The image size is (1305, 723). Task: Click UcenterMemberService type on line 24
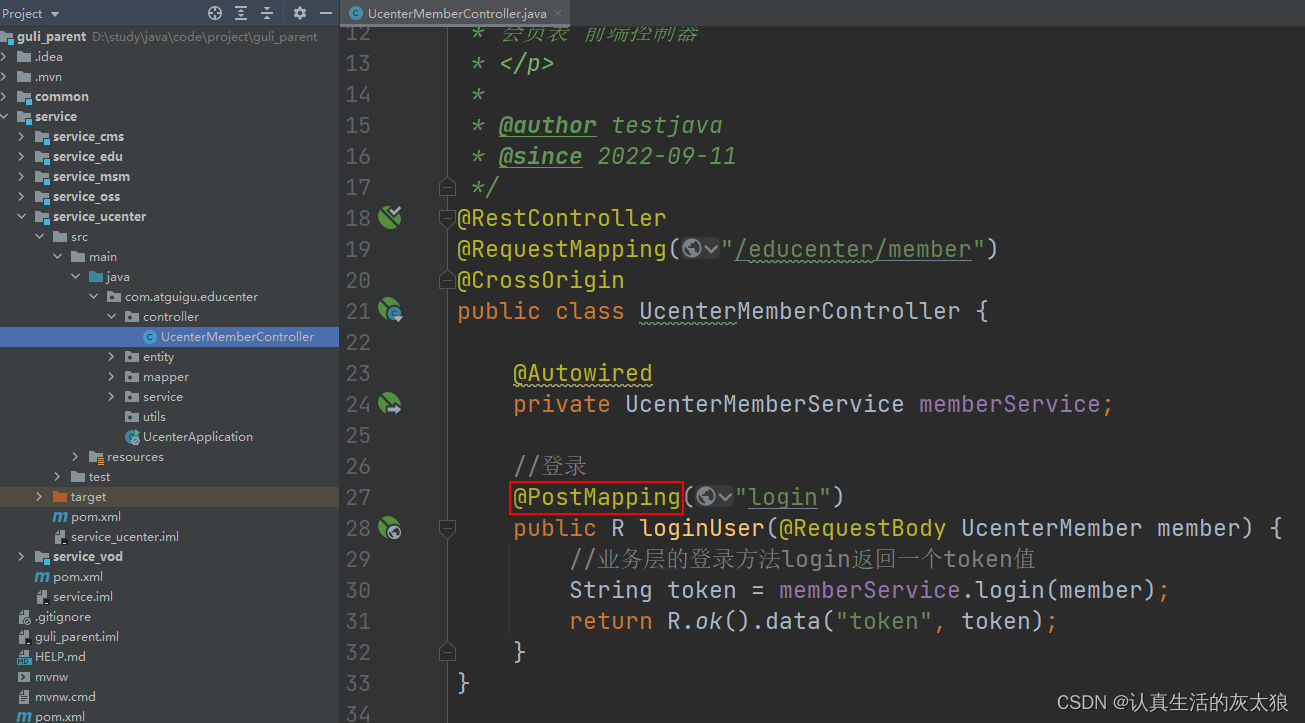765,403
